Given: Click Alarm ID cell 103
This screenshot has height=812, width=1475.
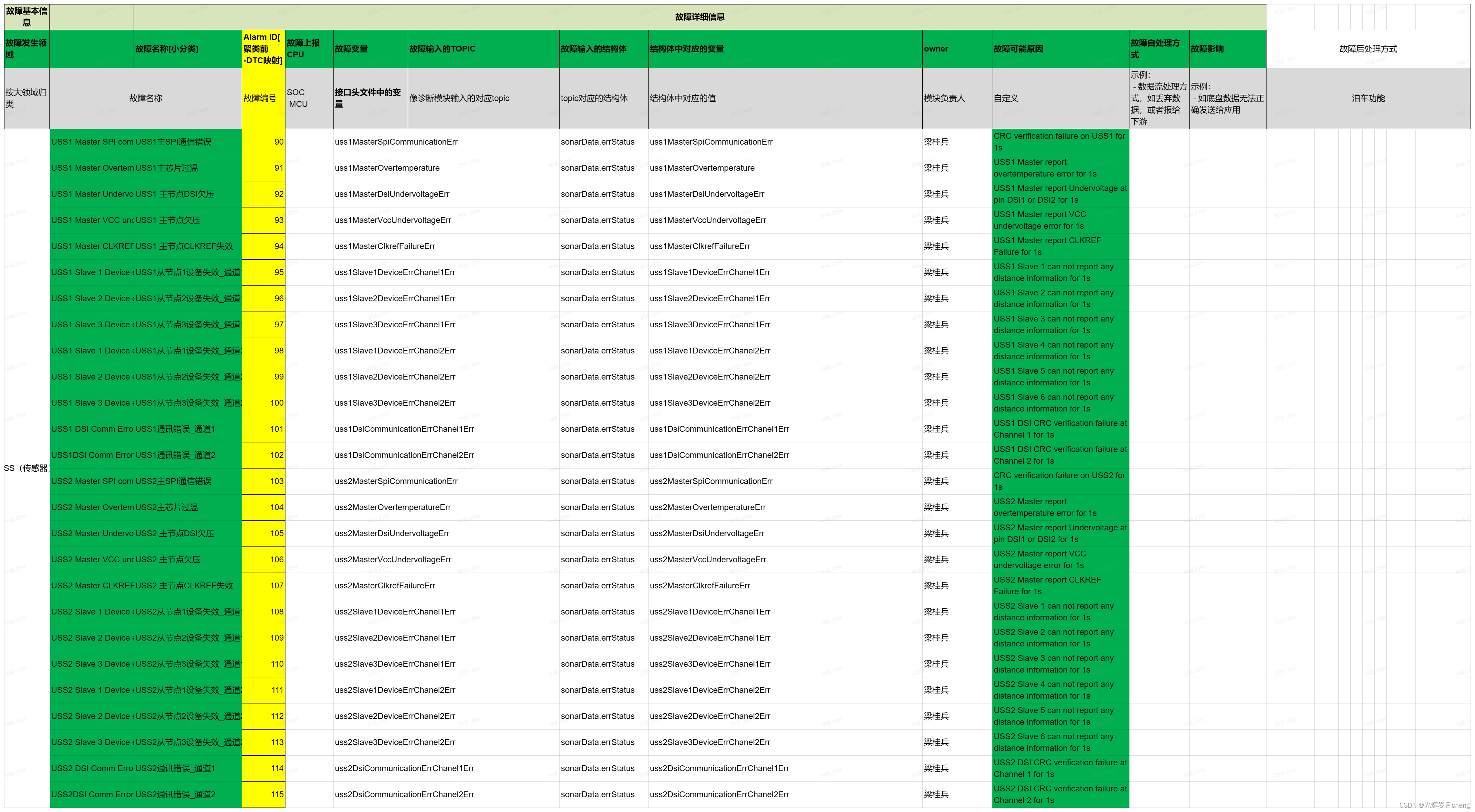Looking at the screenshot, I should 263,482.
